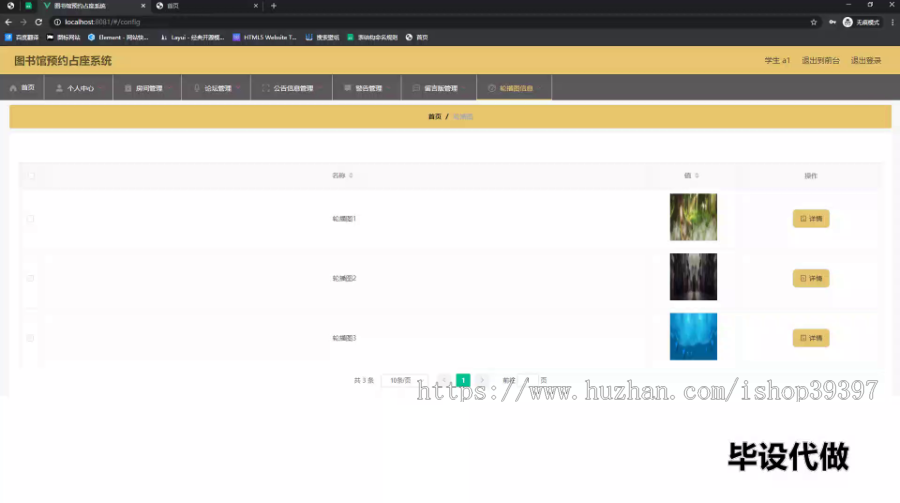Select page 1 in pagination
Viewport: 900px width, 503px height.
(x=463, y=380)
